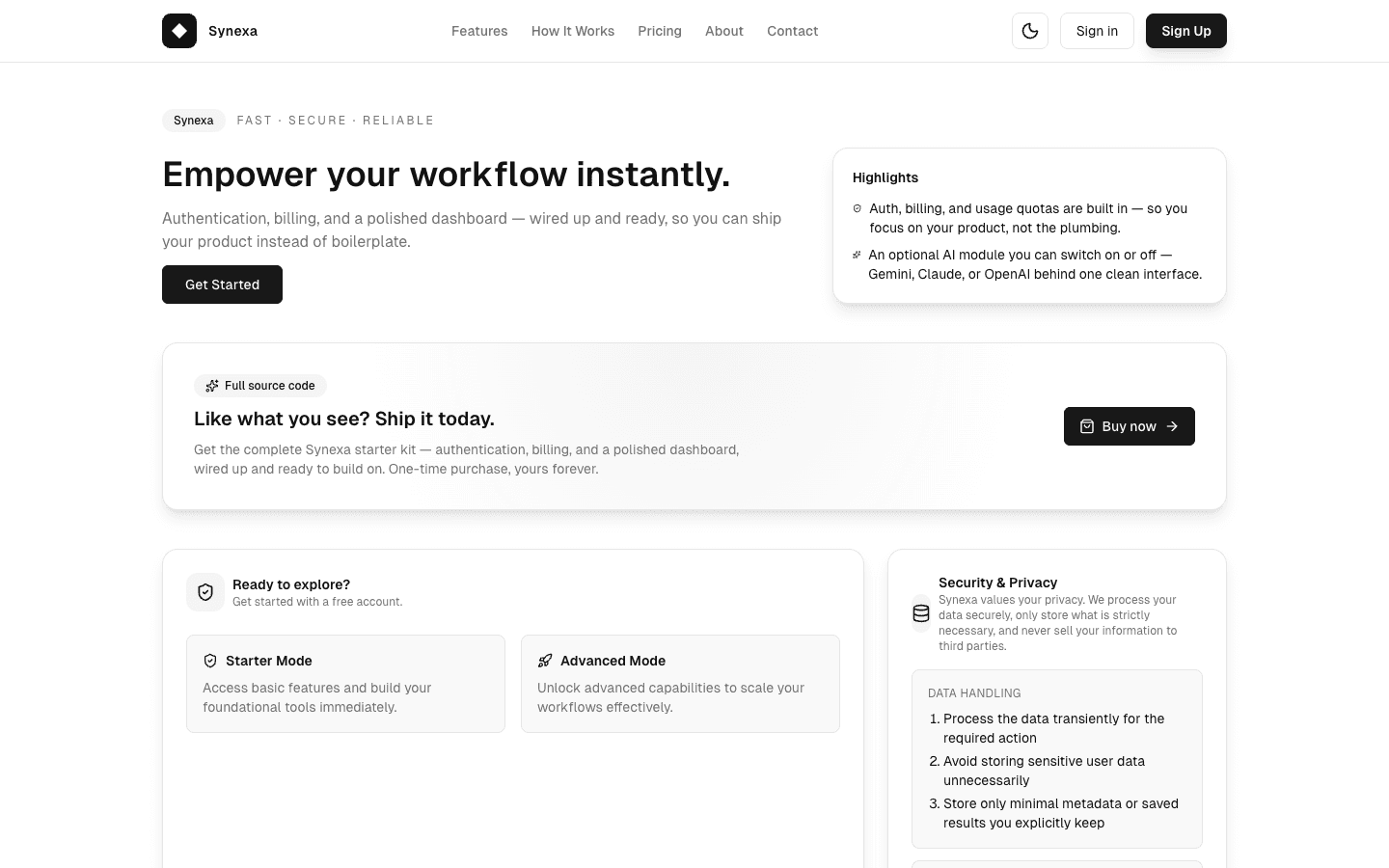Click the Buy now button
The image size is (1389, 868).
tap(1130, 426)
